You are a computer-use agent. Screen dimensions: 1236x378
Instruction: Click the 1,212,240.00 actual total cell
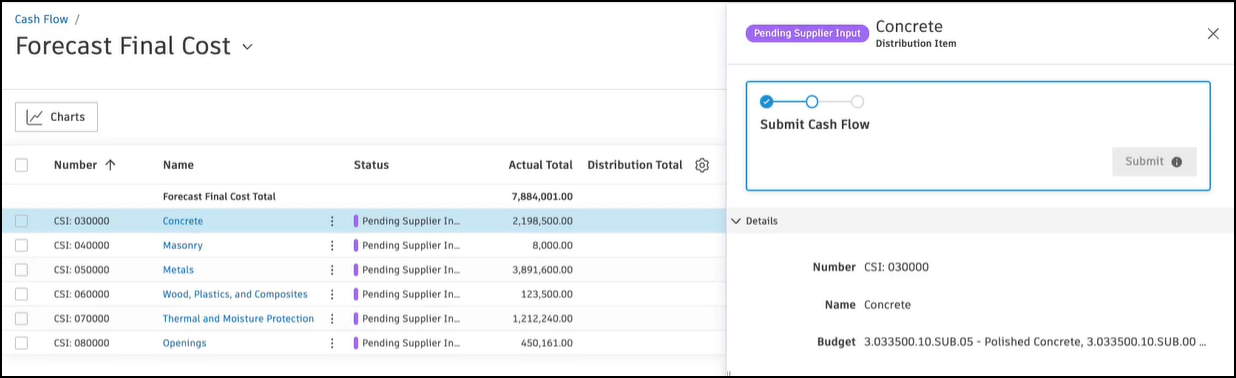542,319
